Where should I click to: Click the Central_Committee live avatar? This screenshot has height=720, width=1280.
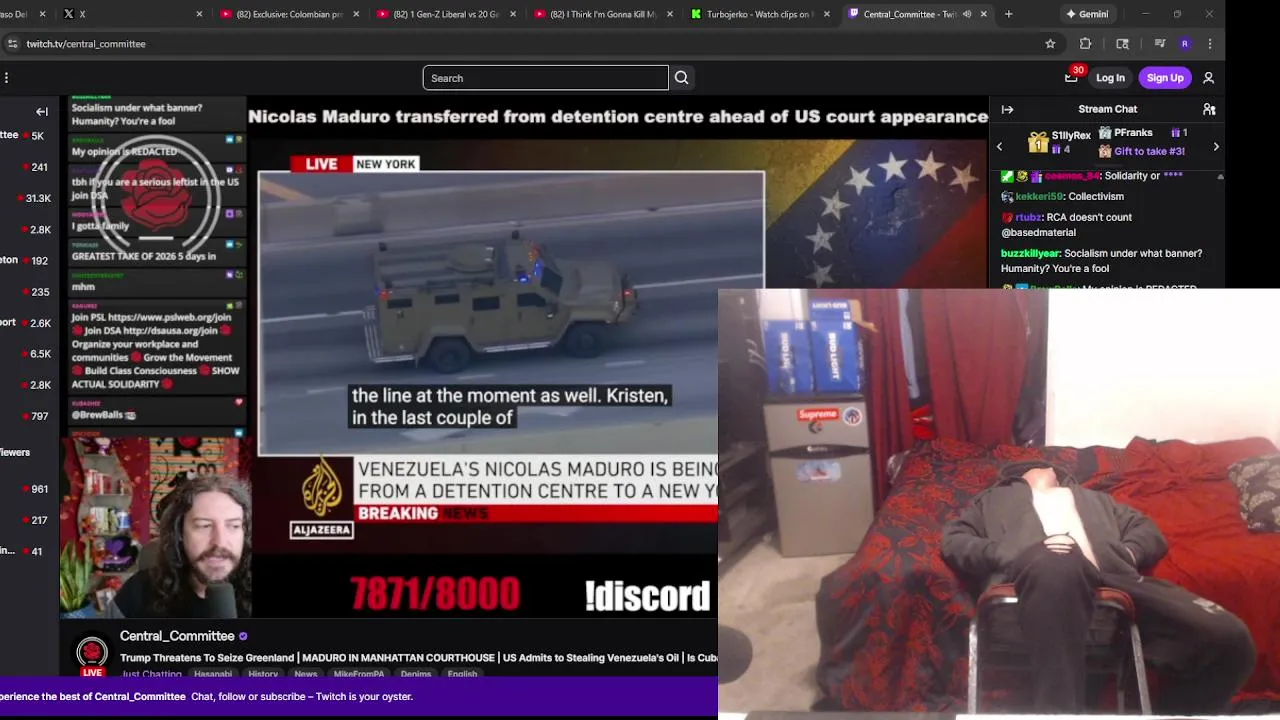(x=92, y=654)
